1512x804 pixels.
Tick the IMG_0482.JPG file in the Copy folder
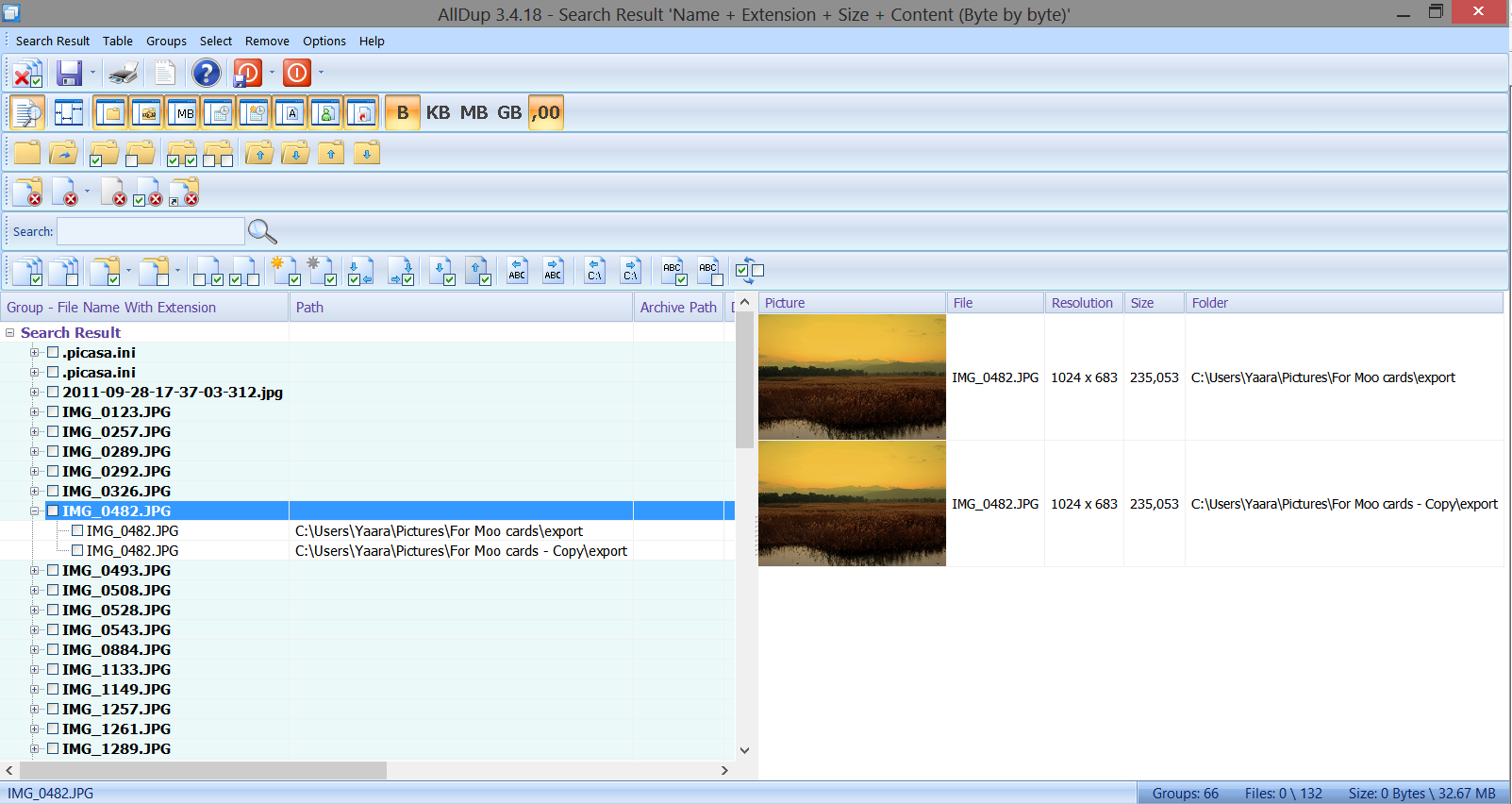77,551
